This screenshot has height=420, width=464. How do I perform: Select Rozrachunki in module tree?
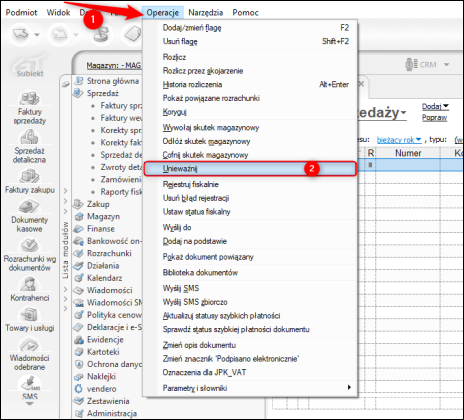109,253
